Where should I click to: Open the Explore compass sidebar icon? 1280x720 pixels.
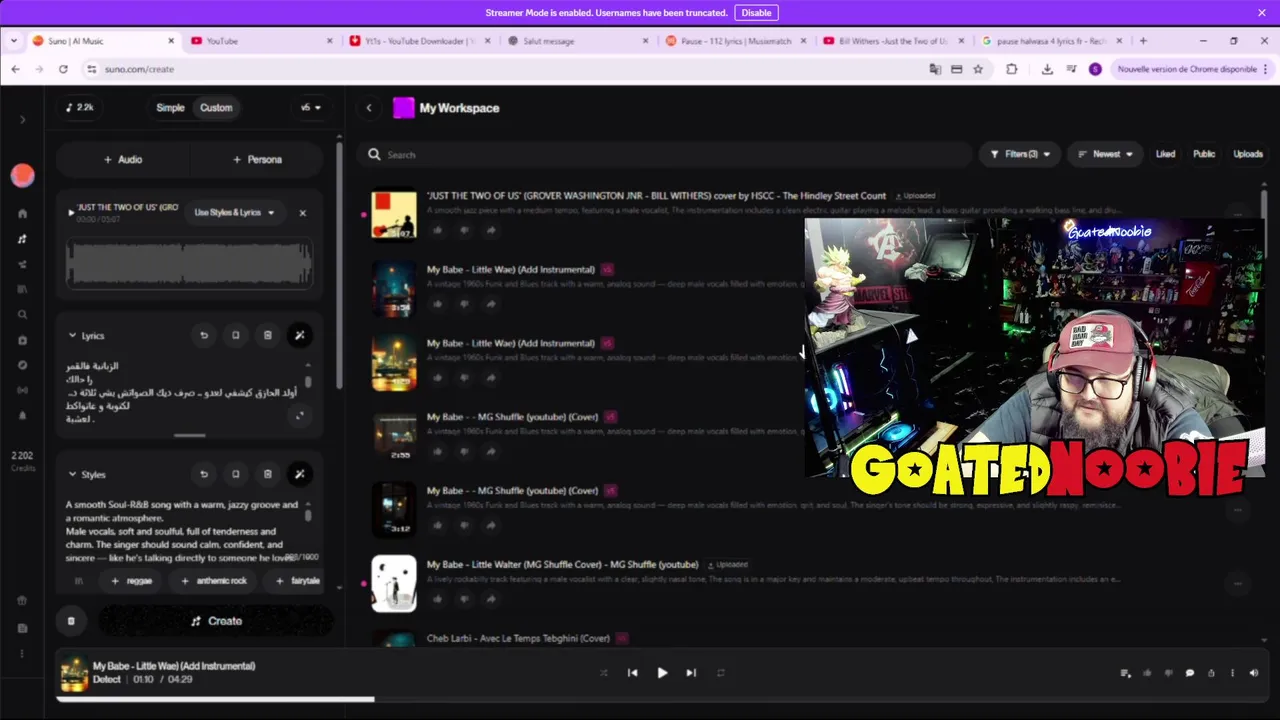[x=22, y=365]
